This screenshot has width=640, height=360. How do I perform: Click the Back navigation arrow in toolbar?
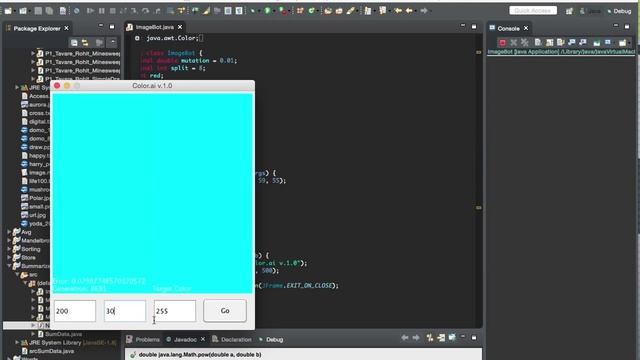(409, 11)
